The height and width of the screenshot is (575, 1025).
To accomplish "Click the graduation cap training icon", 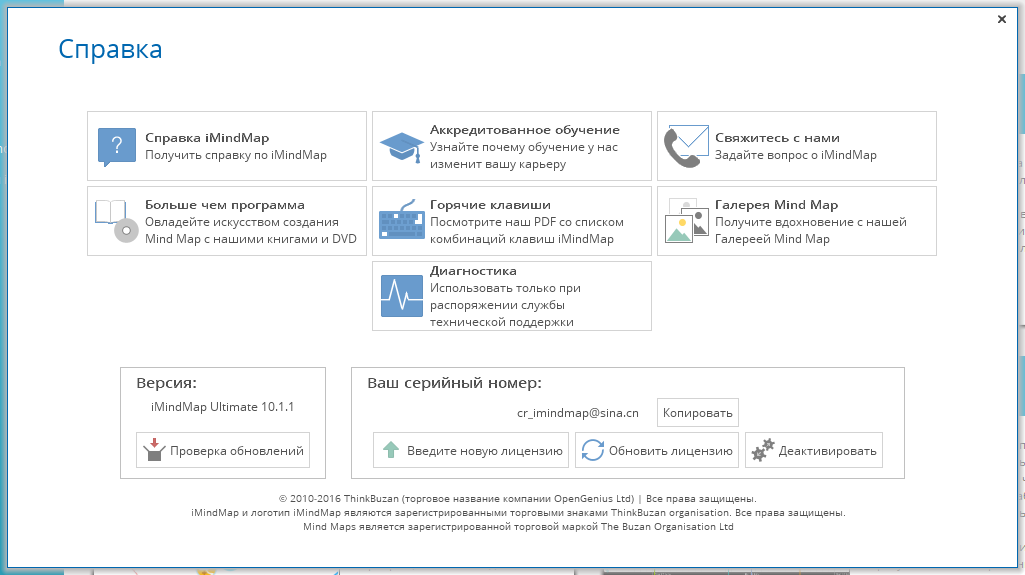I will pyautogui.click(x=401, y=146).
